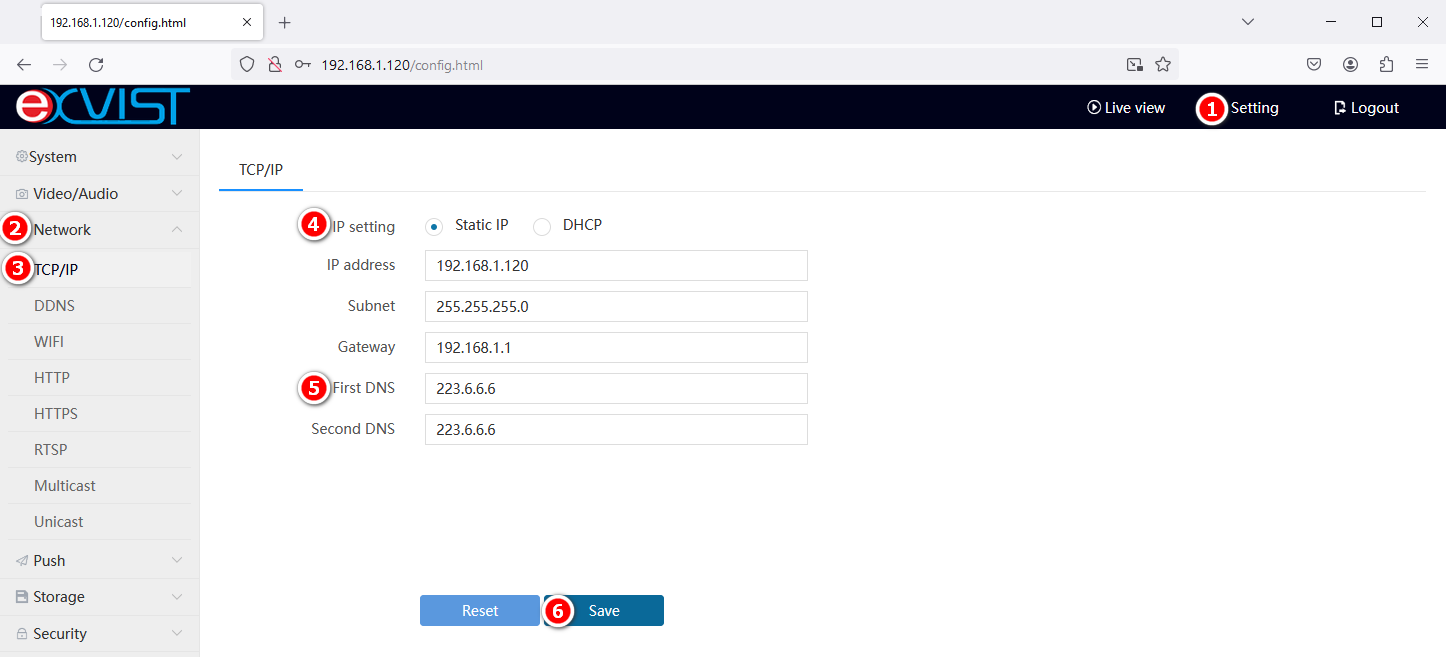
Task: Go to Live view page
Action: [1126, 108]
